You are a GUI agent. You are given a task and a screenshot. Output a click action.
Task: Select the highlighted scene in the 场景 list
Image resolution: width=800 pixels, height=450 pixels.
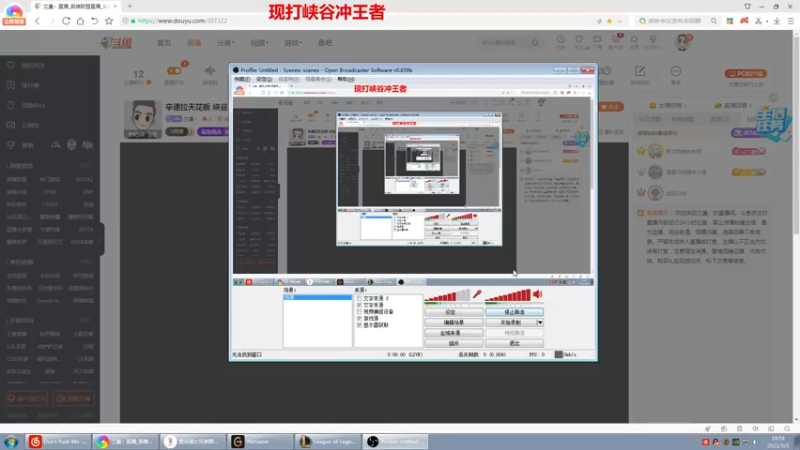[x=317, y=297]
